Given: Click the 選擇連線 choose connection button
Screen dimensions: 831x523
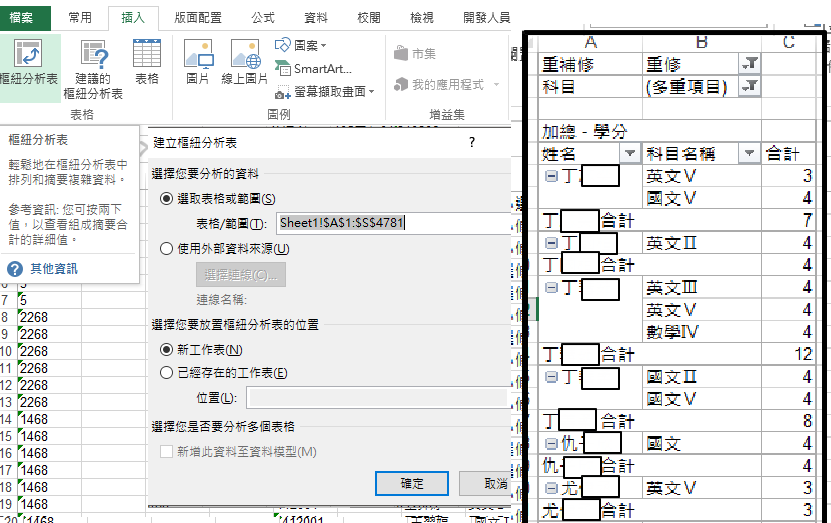Looking at the screenshot, I should [x=241, y=275].
